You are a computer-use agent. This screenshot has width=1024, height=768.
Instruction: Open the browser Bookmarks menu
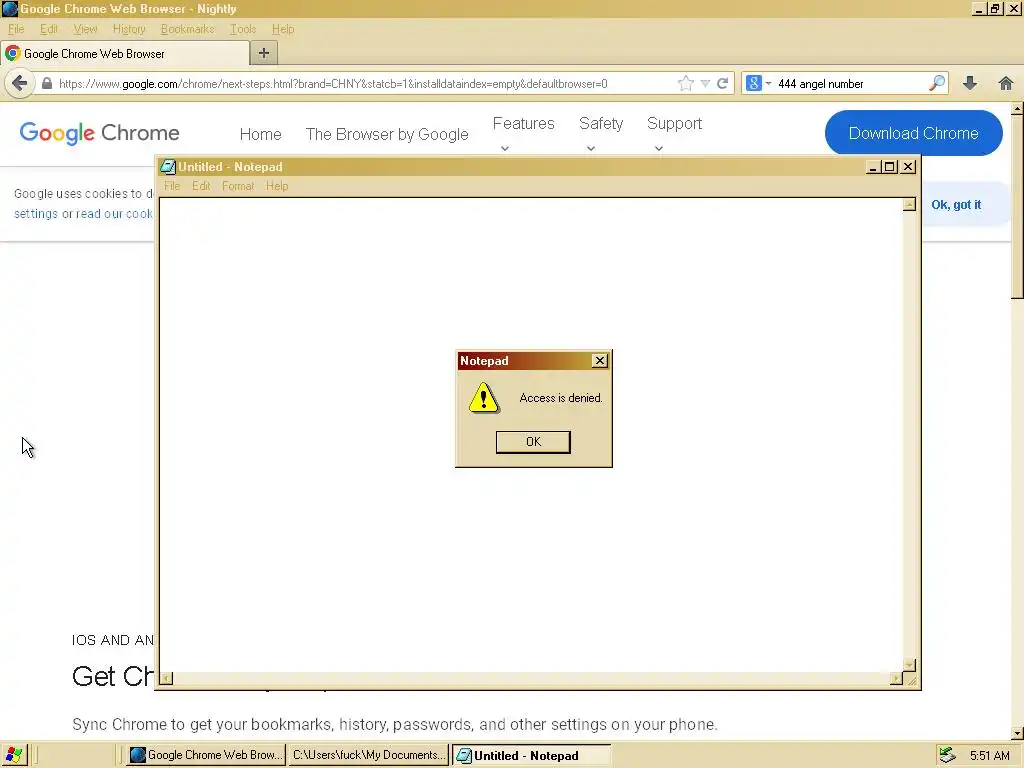[187, 29]
